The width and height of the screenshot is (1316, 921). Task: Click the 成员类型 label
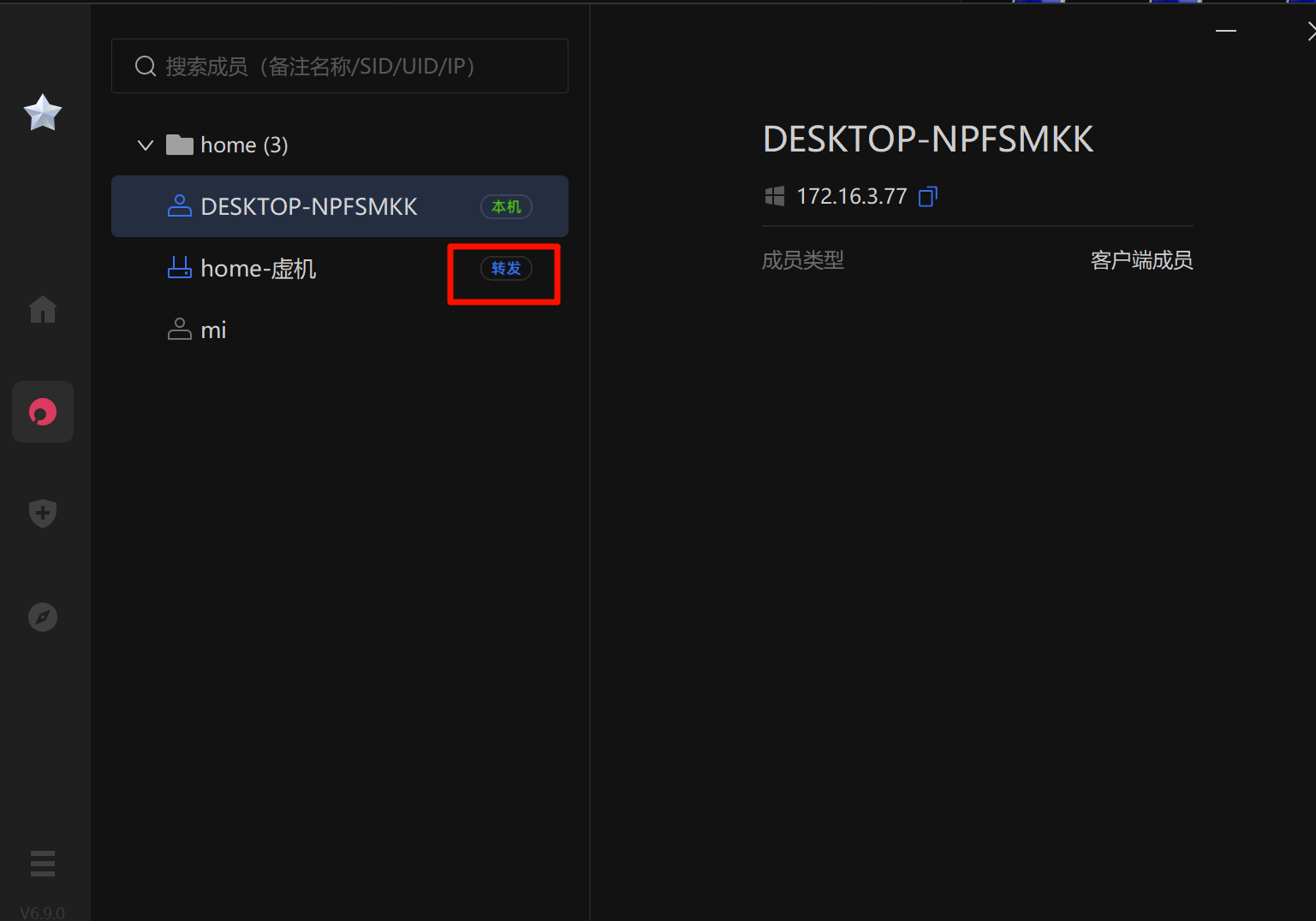pyautogui.click(x=803, y=260)
